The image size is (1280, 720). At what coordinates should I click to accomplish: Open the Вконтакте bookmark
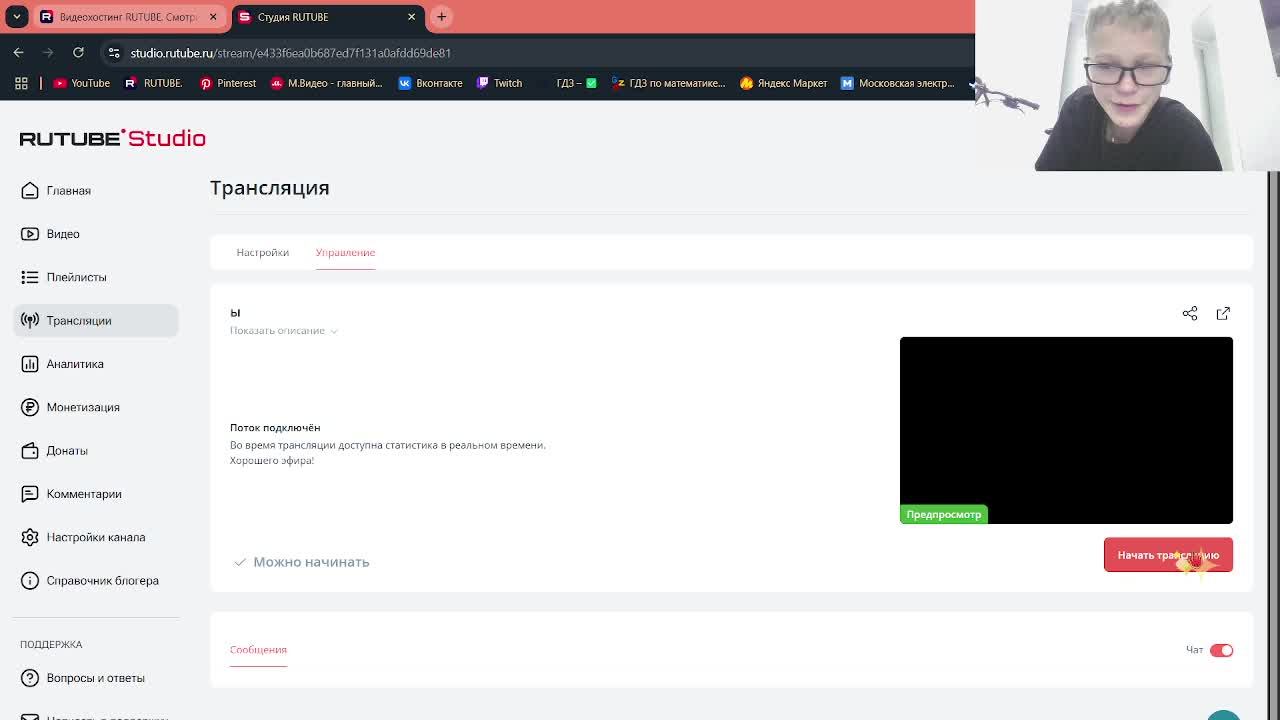tap(430, 83)
